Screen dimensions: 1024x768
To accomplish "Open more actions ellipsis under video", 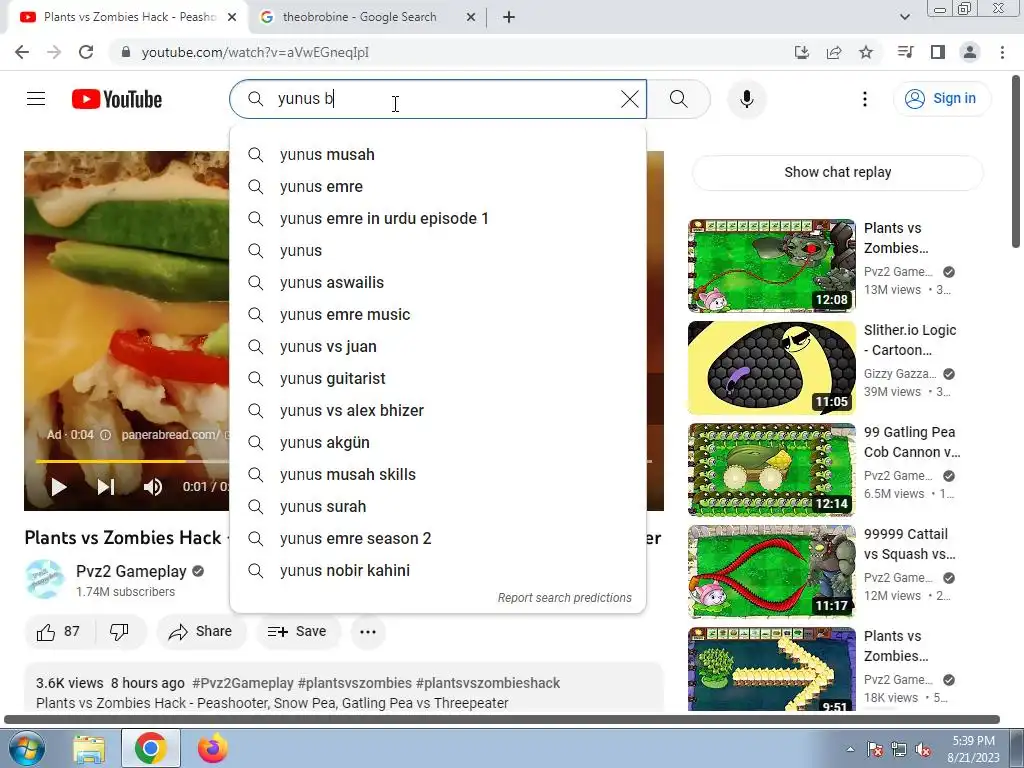I will coord(368,632).
